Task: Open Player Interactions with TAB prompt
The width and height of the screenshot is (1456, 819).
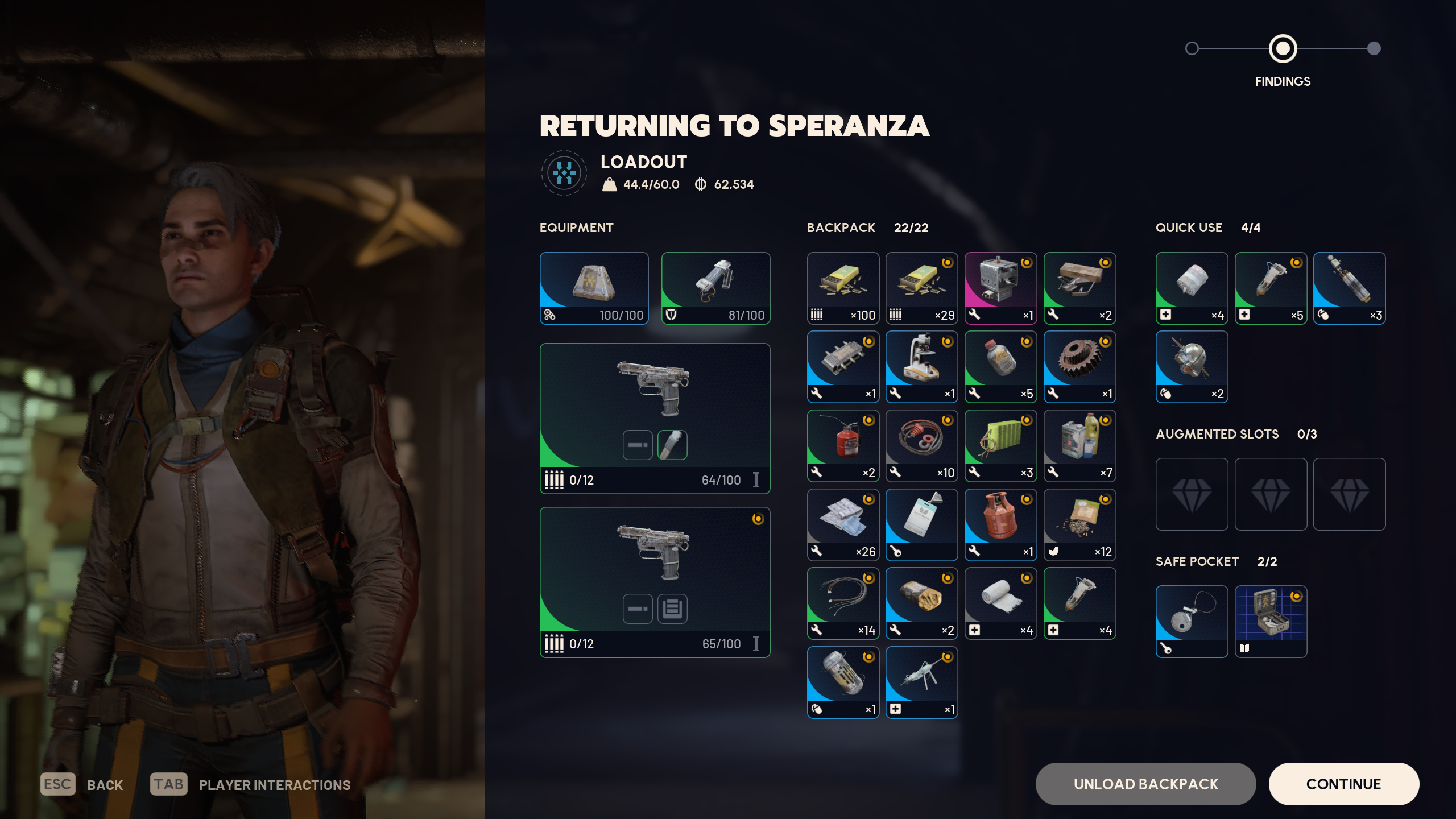Action: point(250,784)
